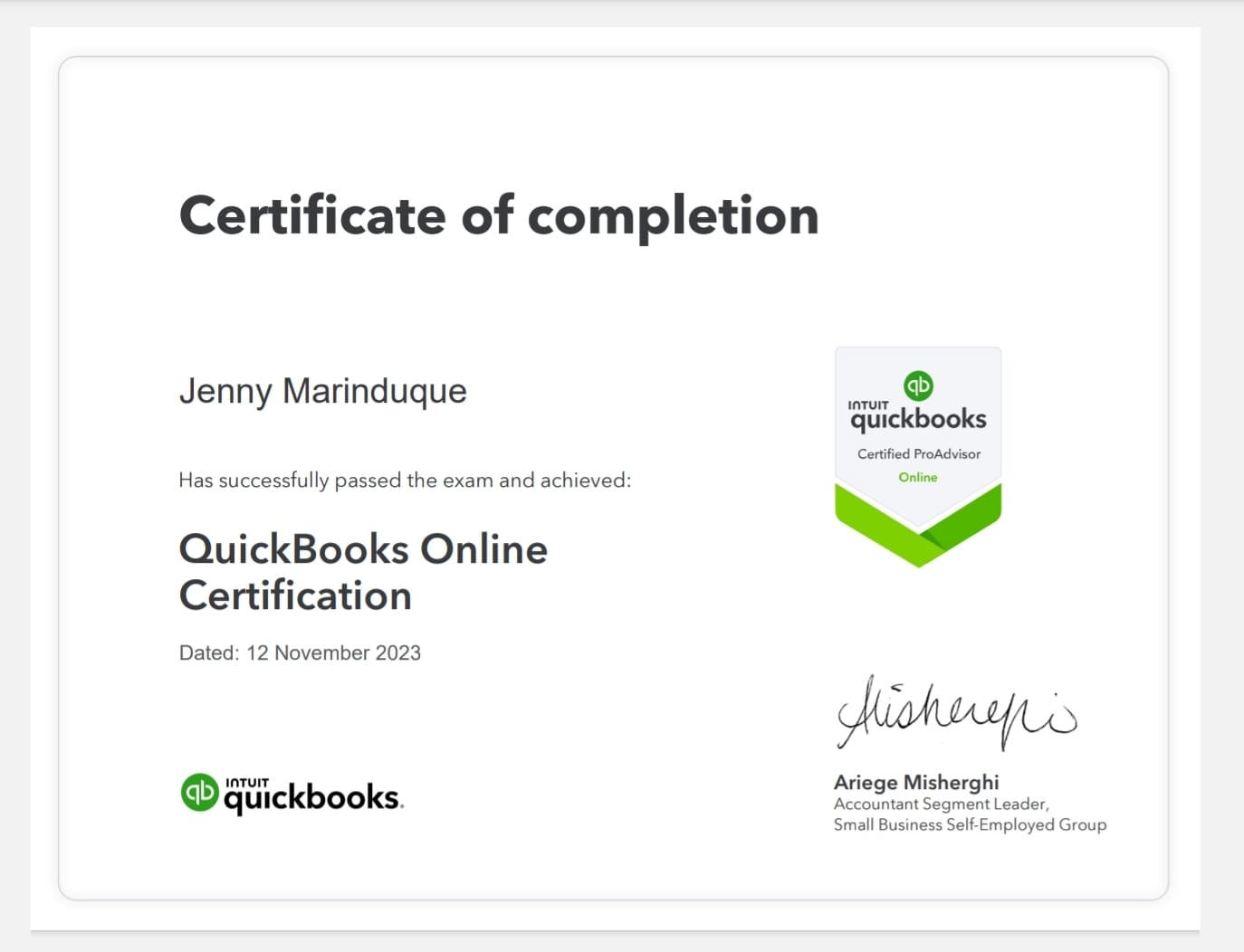Click the QuickBooks qb logo in the badge
The image size is (1244, 952).
tap(917, 386)
